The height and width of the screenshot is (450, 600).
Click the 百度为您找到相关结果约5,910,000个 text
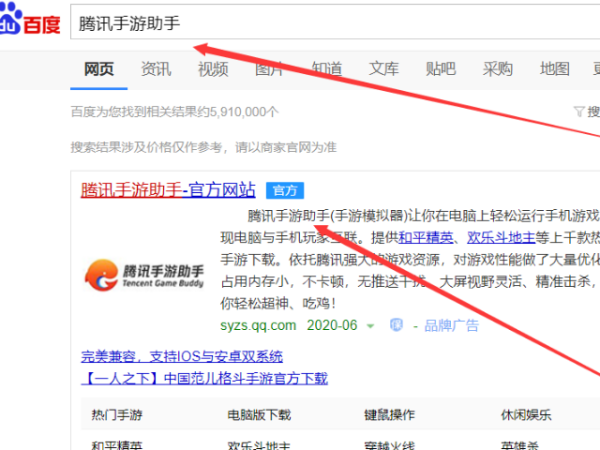175,112
